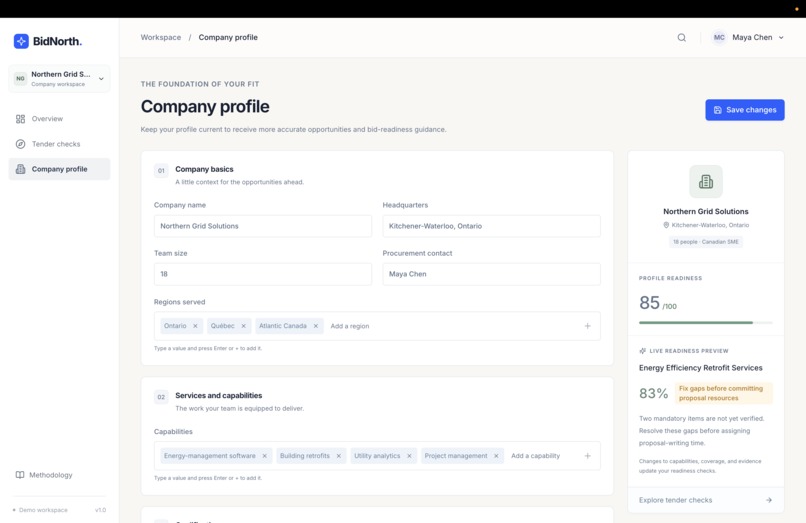Remove Building retrofits capability tag
The width and height of the screenshot is (806, 523).
pos(339,456)
